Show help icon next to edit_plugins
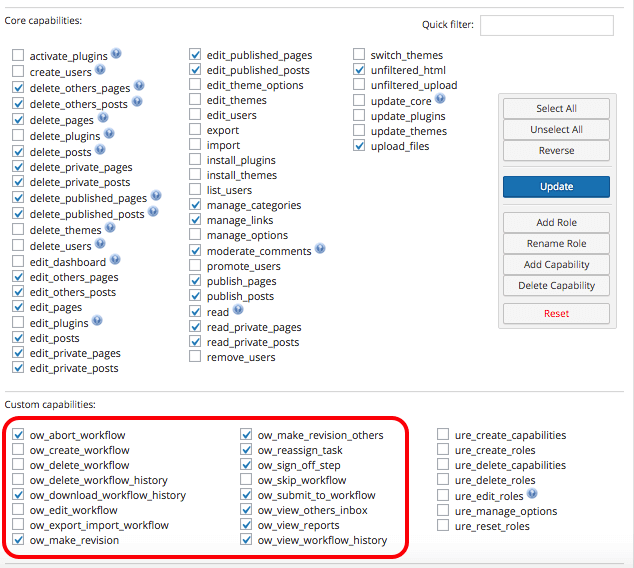 (x=97, y=321)
